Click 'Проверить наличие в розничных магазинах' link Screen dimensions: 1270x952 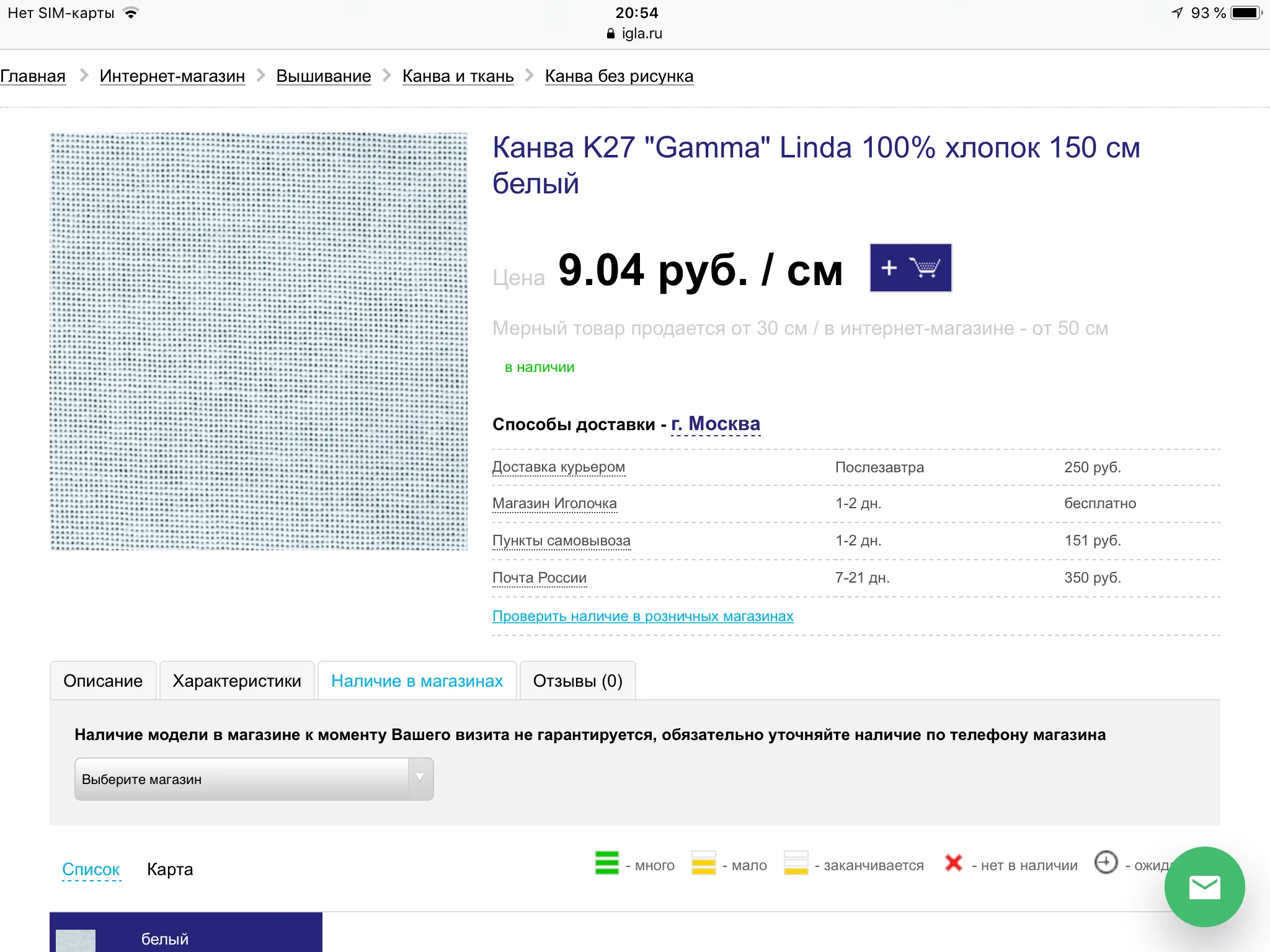(x=642, y=616)
